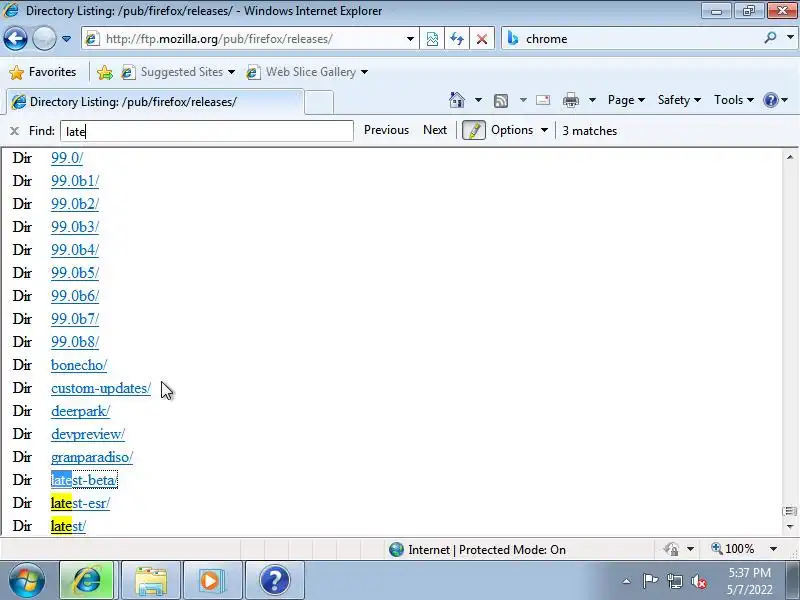The image size is (800, 600).
Task: Open the 99.0b7/ directory link
Action: tap(75, 319)
